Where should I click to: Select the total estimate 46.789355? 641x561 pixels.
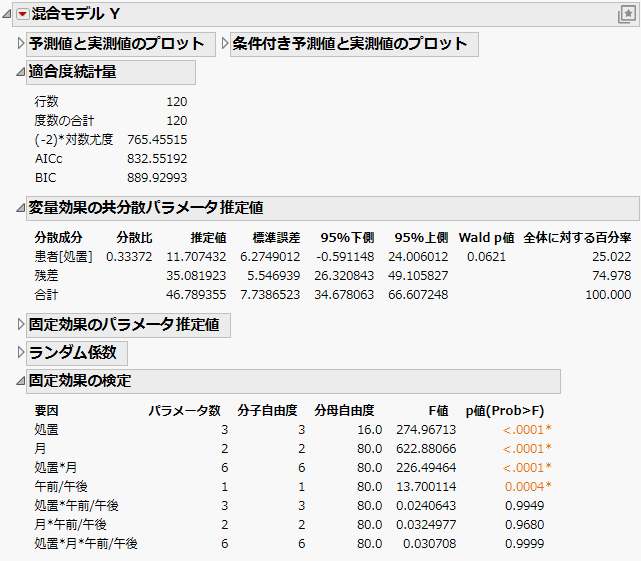pos(196,295)
